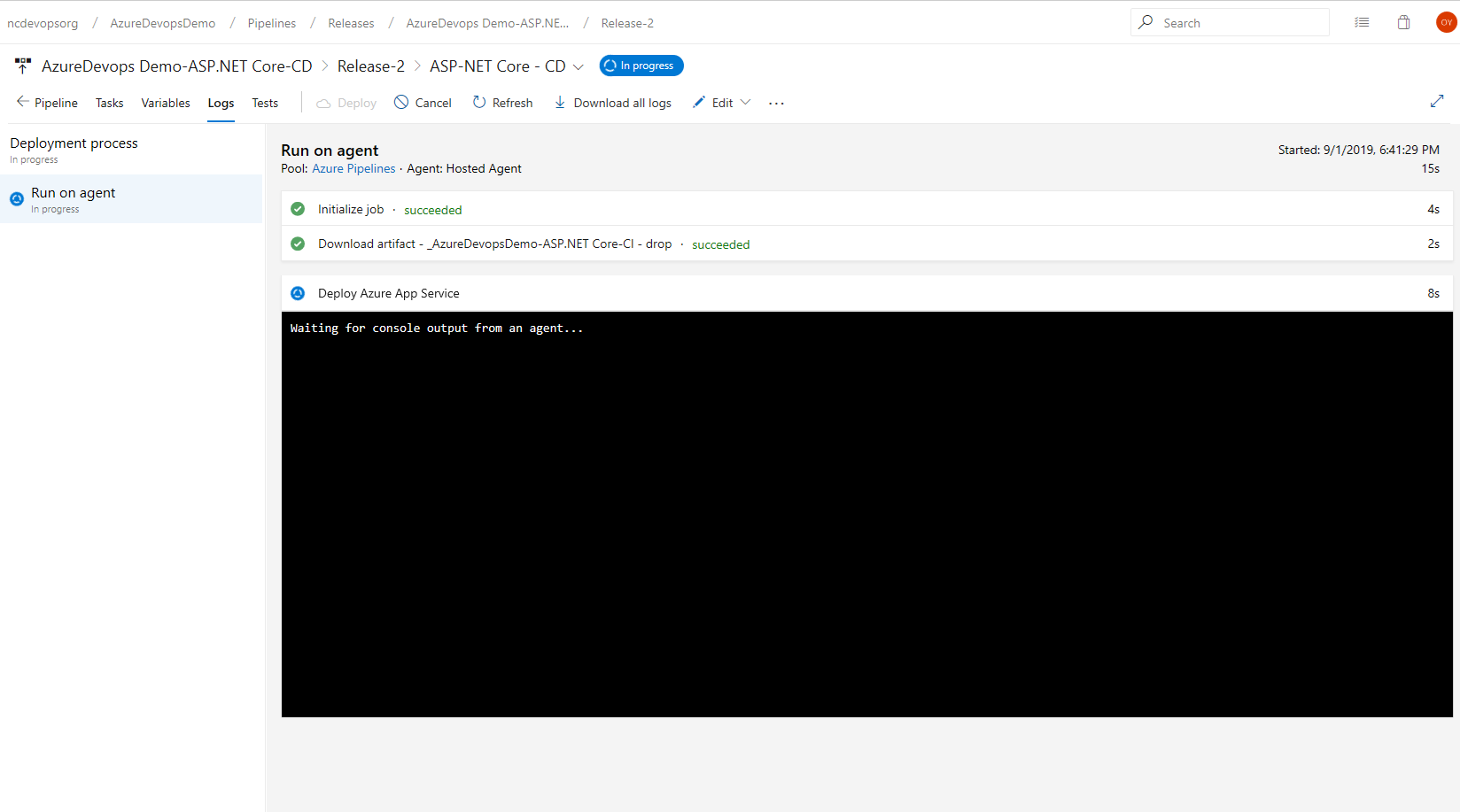Select Run on agent in sidebar
This screenshot has height=812, width=1460.
131,199
